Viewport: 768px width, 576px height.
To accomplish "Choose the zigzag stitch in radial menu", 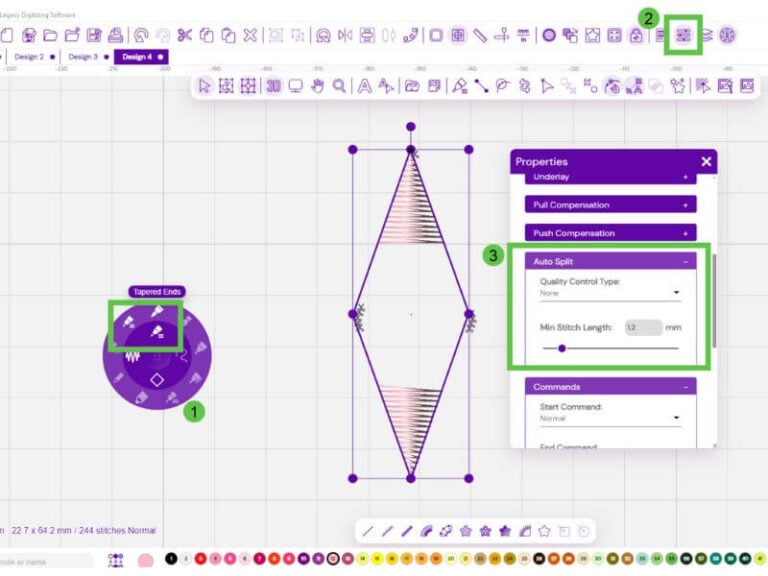I will [129, 357].
